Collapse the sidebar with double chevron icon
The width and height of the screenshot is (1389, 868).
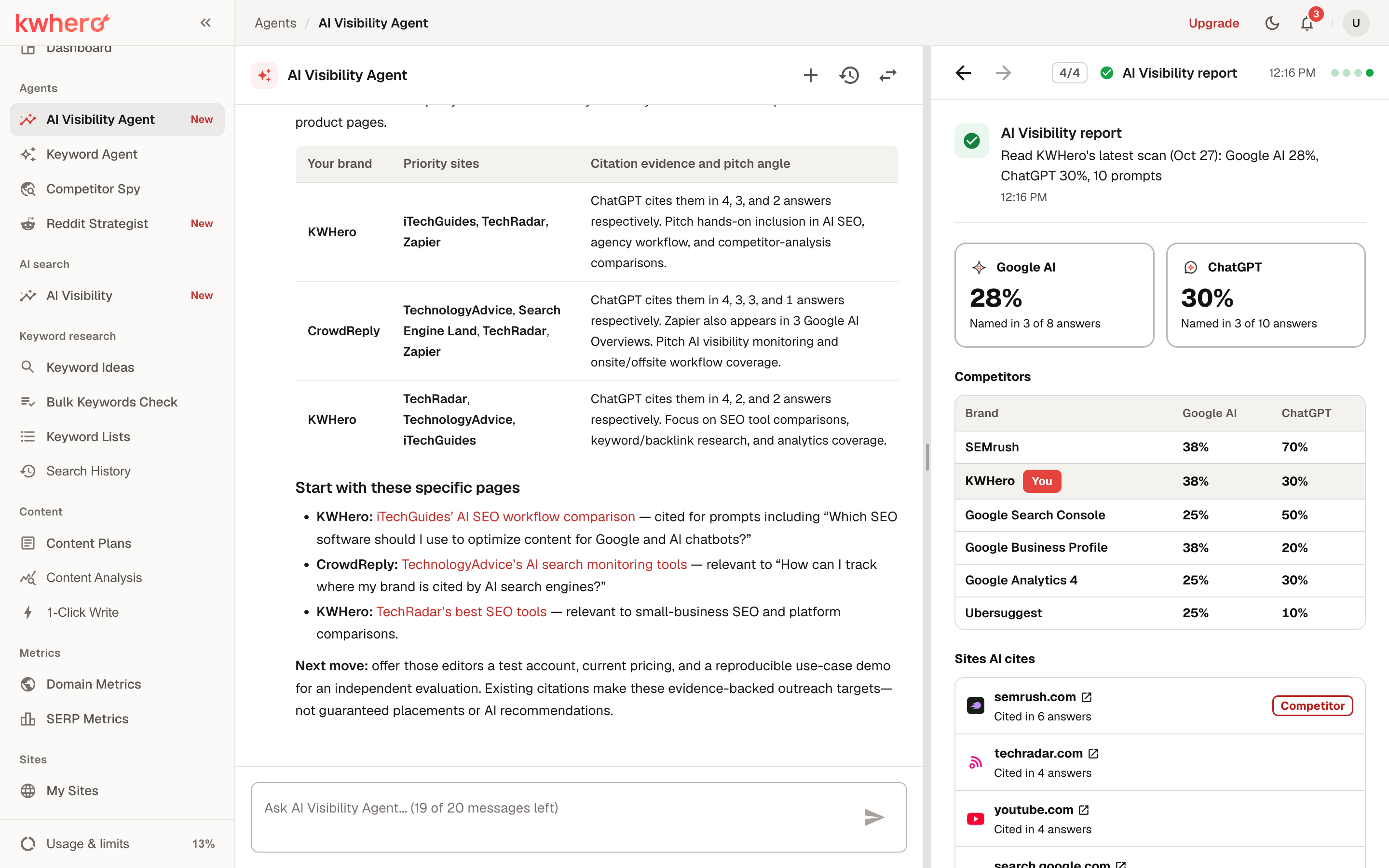[x=205, y=23]
